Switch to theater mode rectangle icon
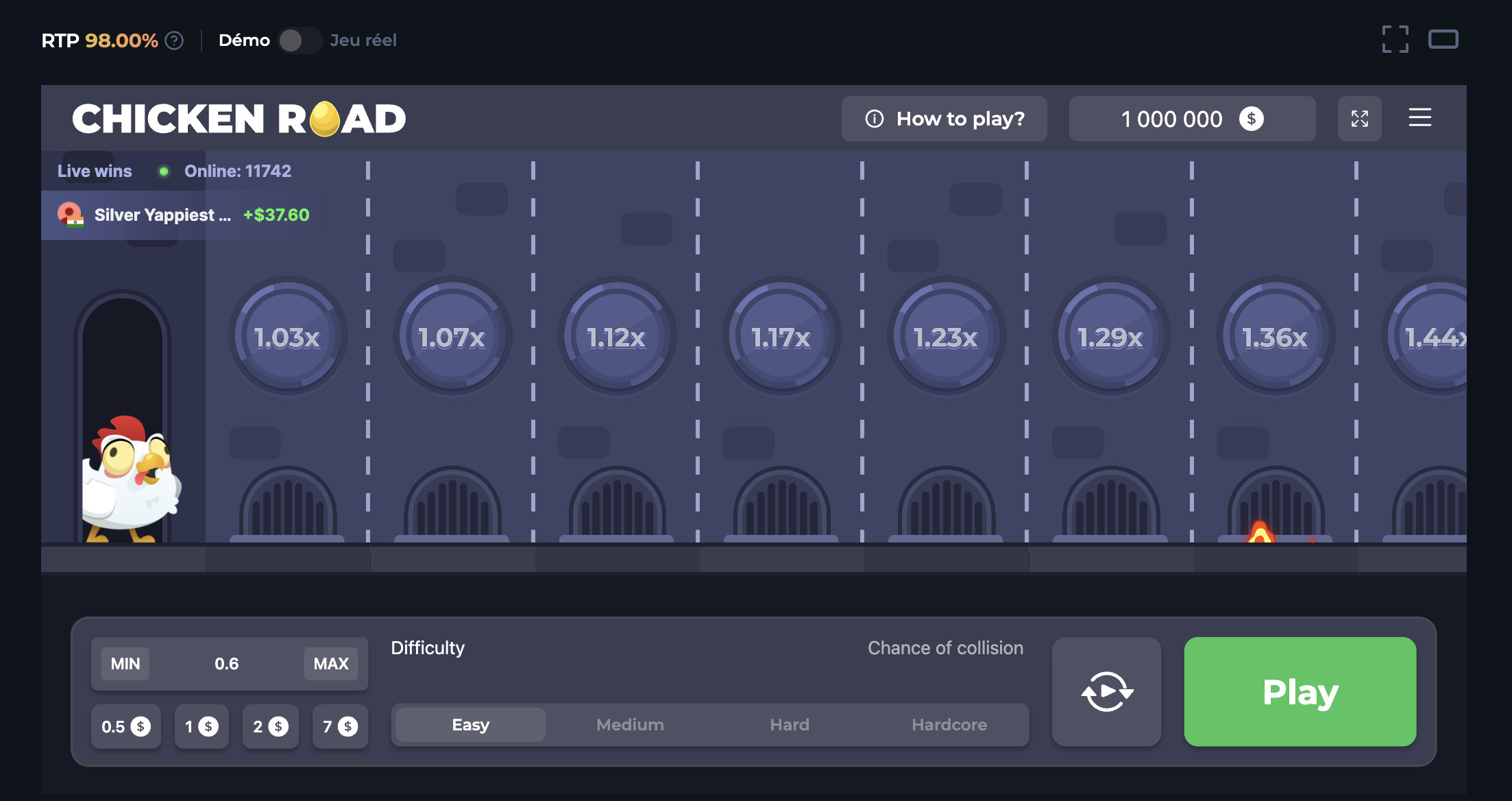Viewport: 1512px width, 801px height. click(x=1443, y=39)
